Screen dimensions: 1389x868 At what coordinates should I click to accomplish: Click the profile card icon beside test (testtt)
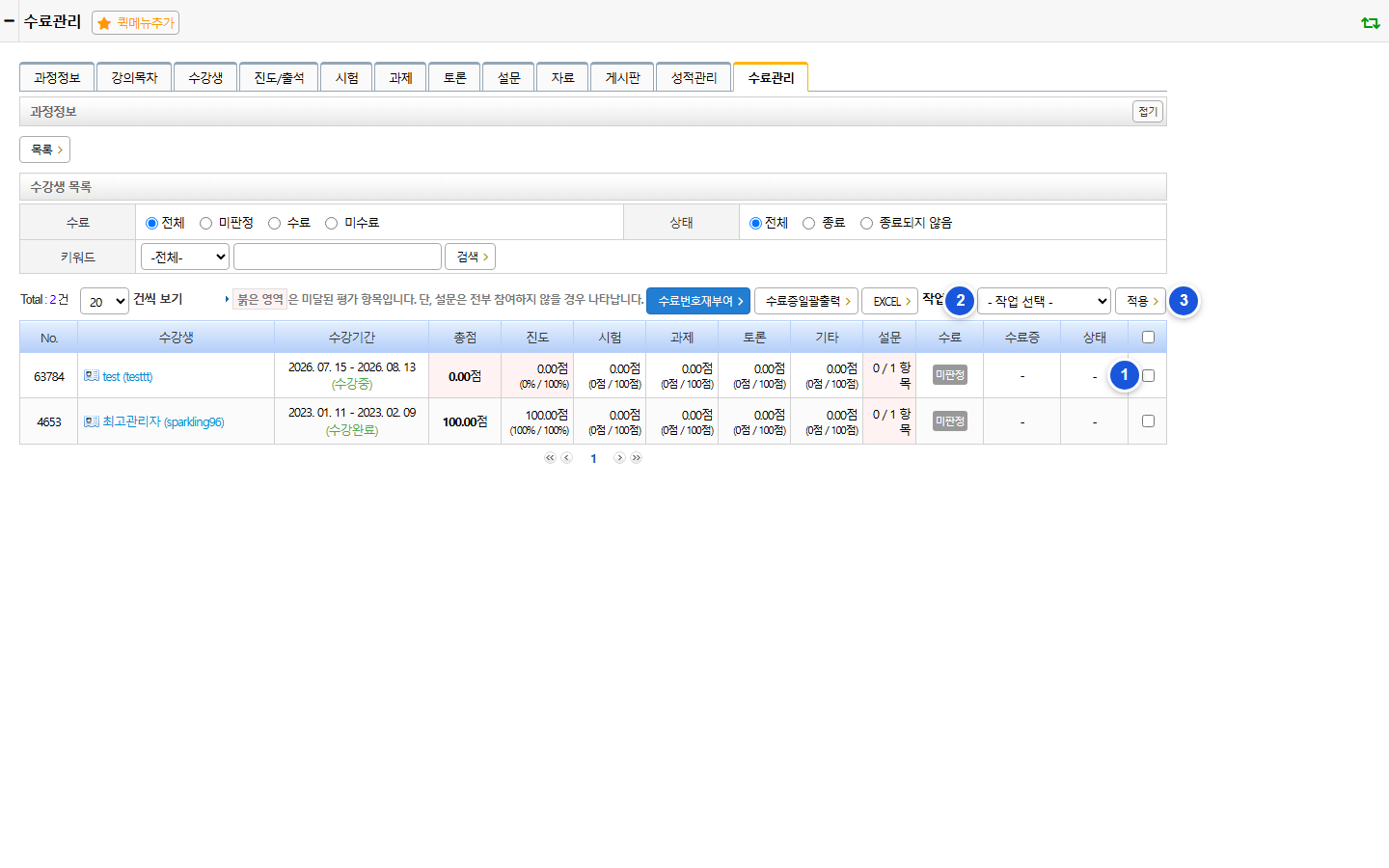(x=92, y=376)
